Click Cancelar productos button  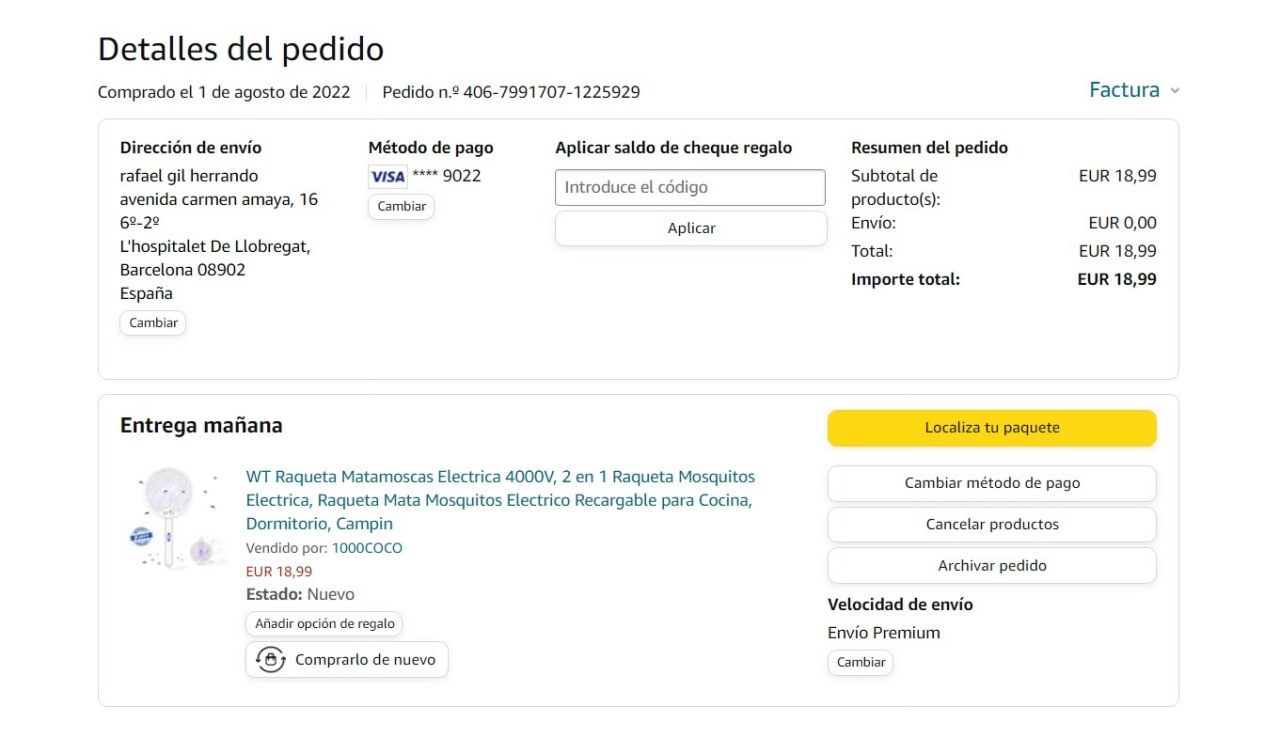click(x=991, y=524)
